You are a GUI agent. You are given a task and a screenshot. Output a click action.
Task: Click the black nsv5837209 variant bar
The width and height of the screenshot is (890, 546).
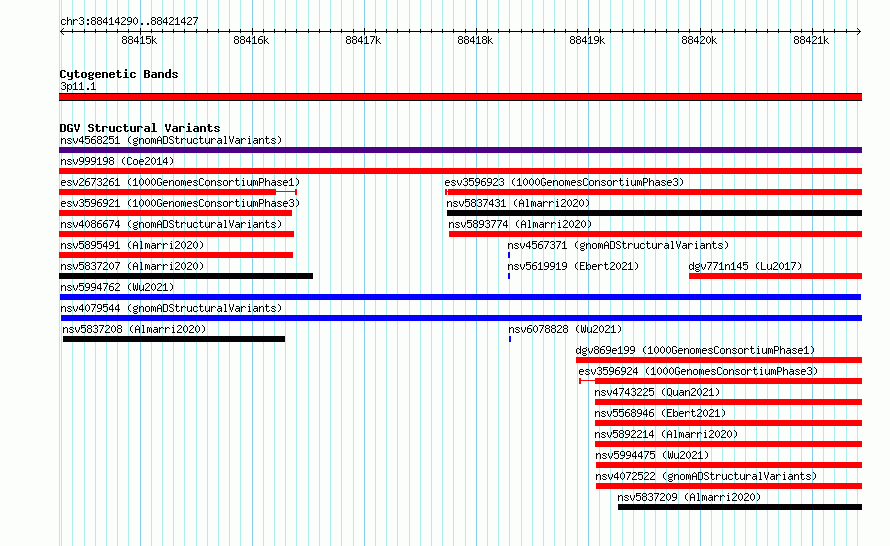[x=740, y=507]
